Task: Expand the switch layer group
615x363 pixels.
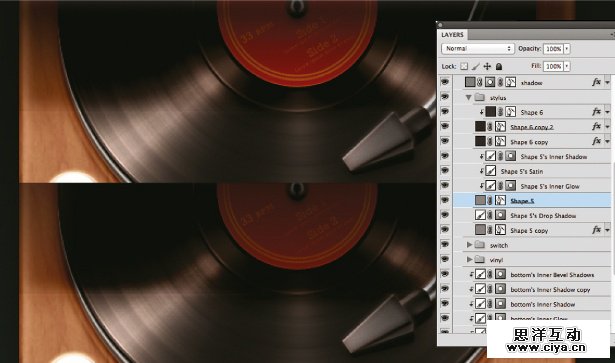Action: [x=469, y=245]
